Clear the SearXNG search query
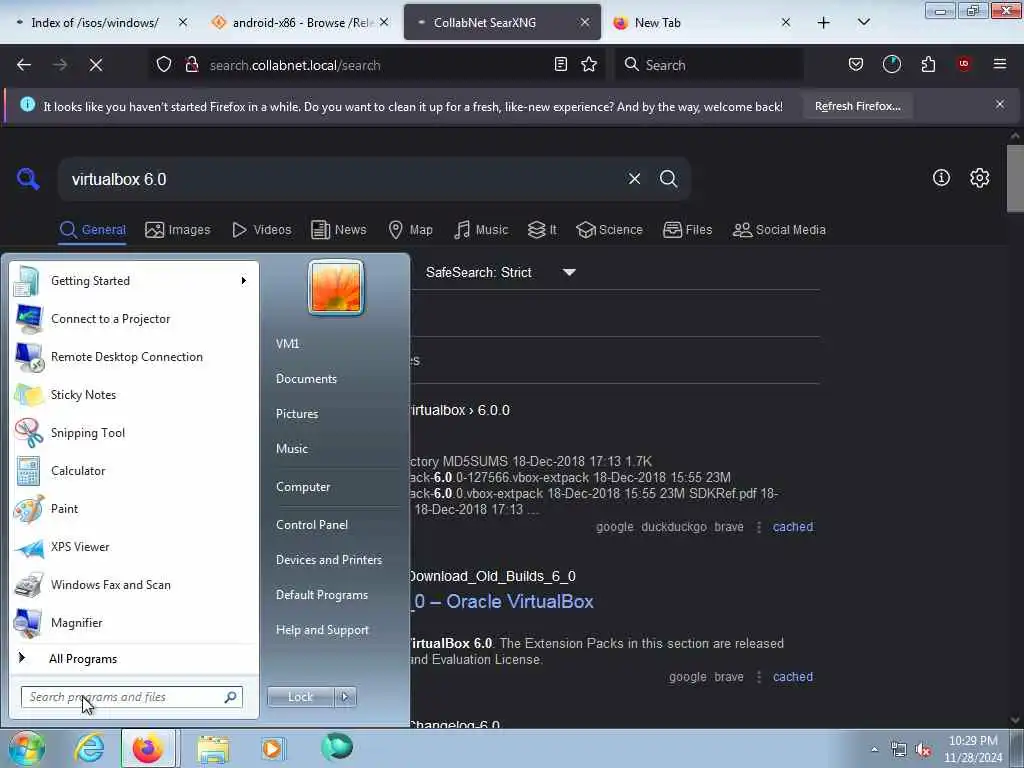 [x=634, y=179]
